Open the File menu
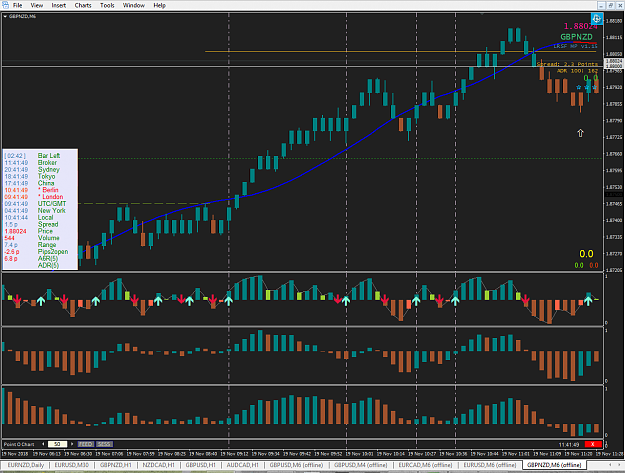The image size is (625, 473). pyautogui.click(x=17, y=5)
